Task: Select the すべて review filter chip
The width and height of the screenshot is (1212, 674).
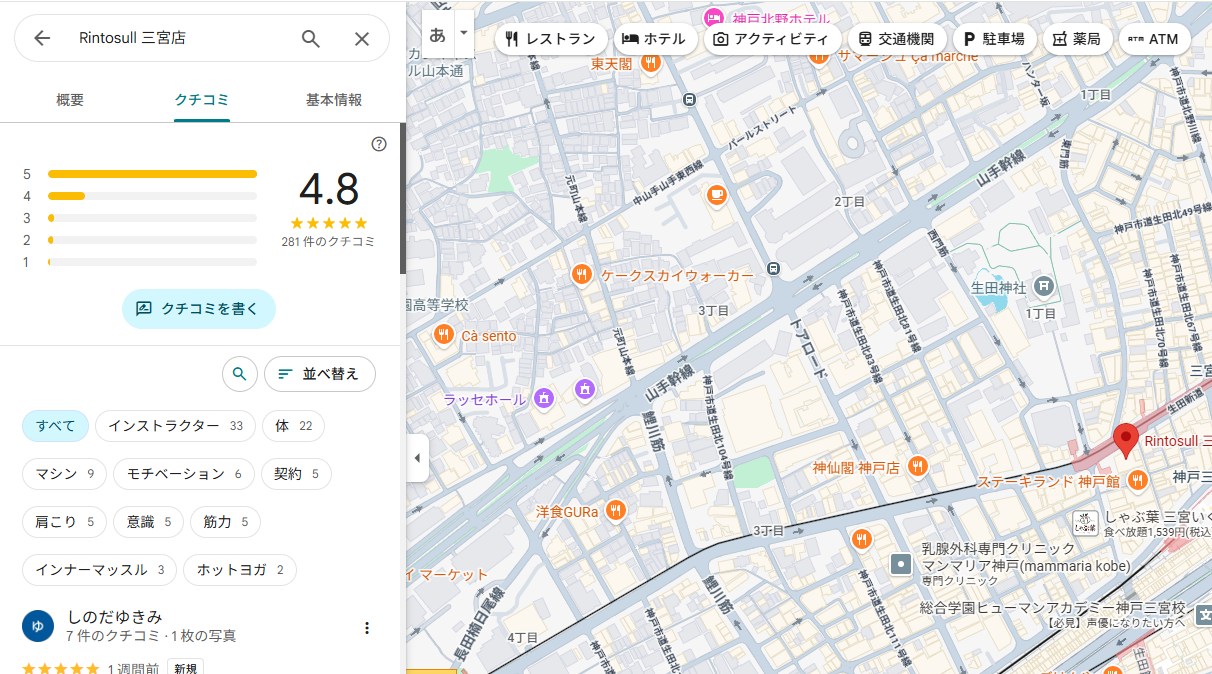Action: (56, 426)
